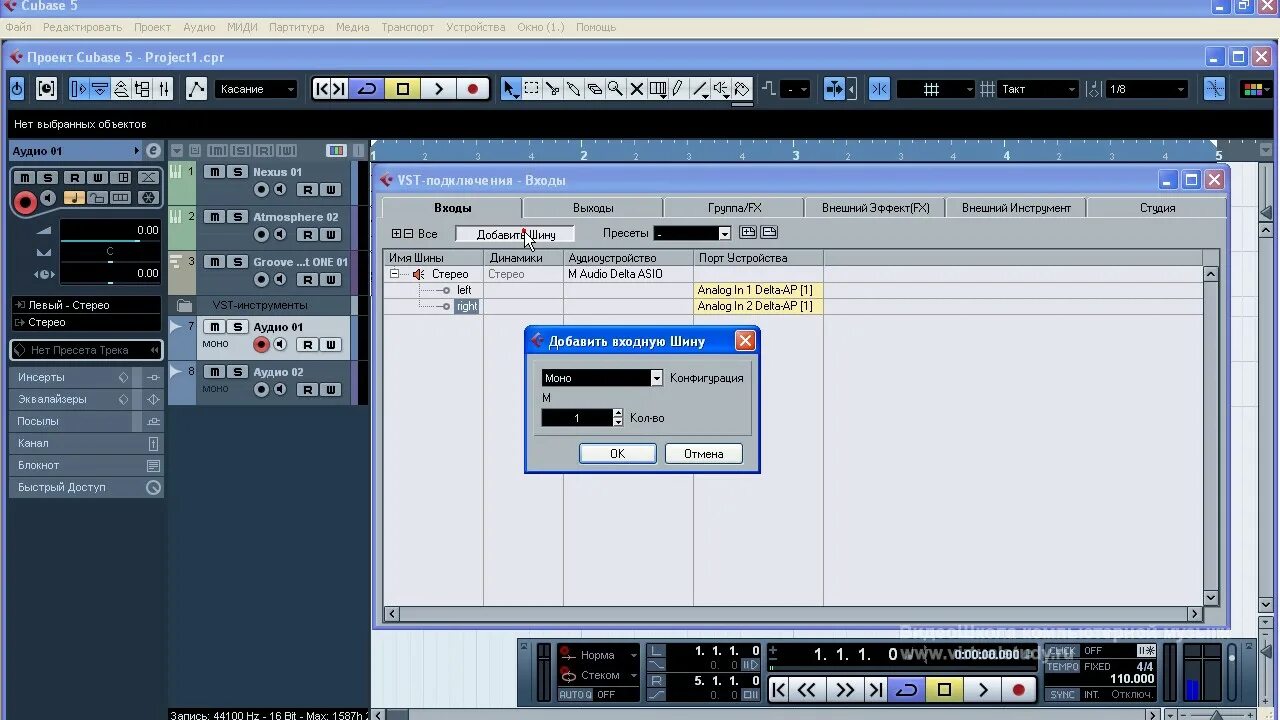This screenshot has width=1280, height=720.
Task: Toggle Activate Project power button
Action: coord(17,89)
